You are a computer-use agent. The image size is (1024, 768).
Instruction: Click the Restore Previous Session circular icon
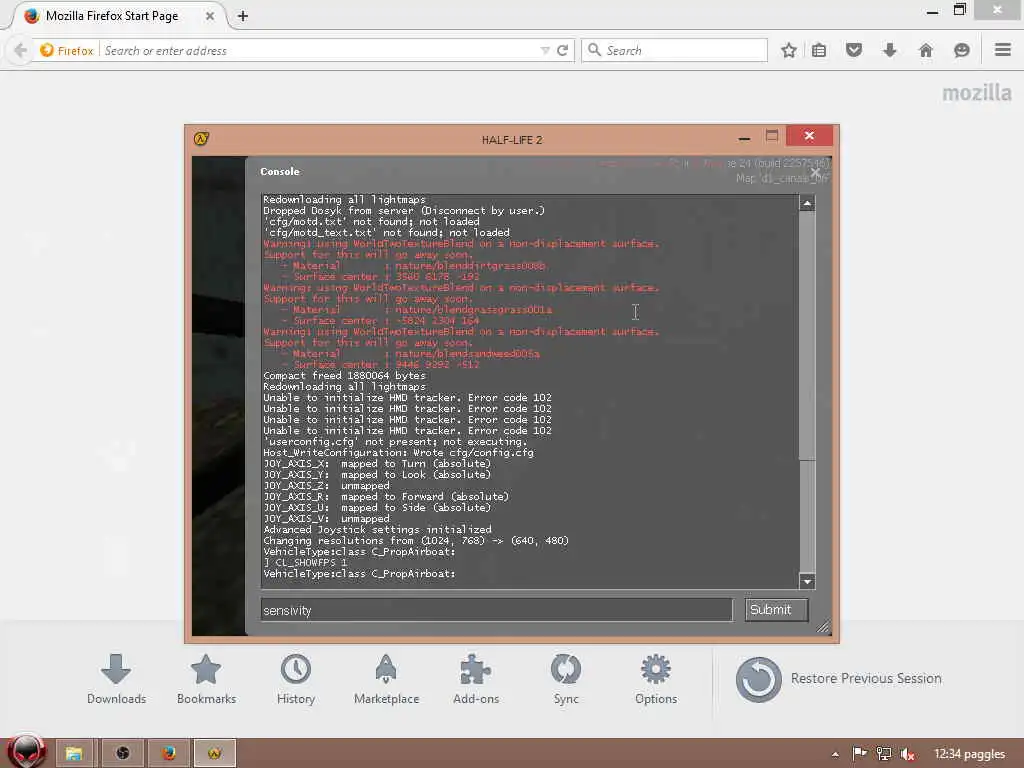pos(758,679)
